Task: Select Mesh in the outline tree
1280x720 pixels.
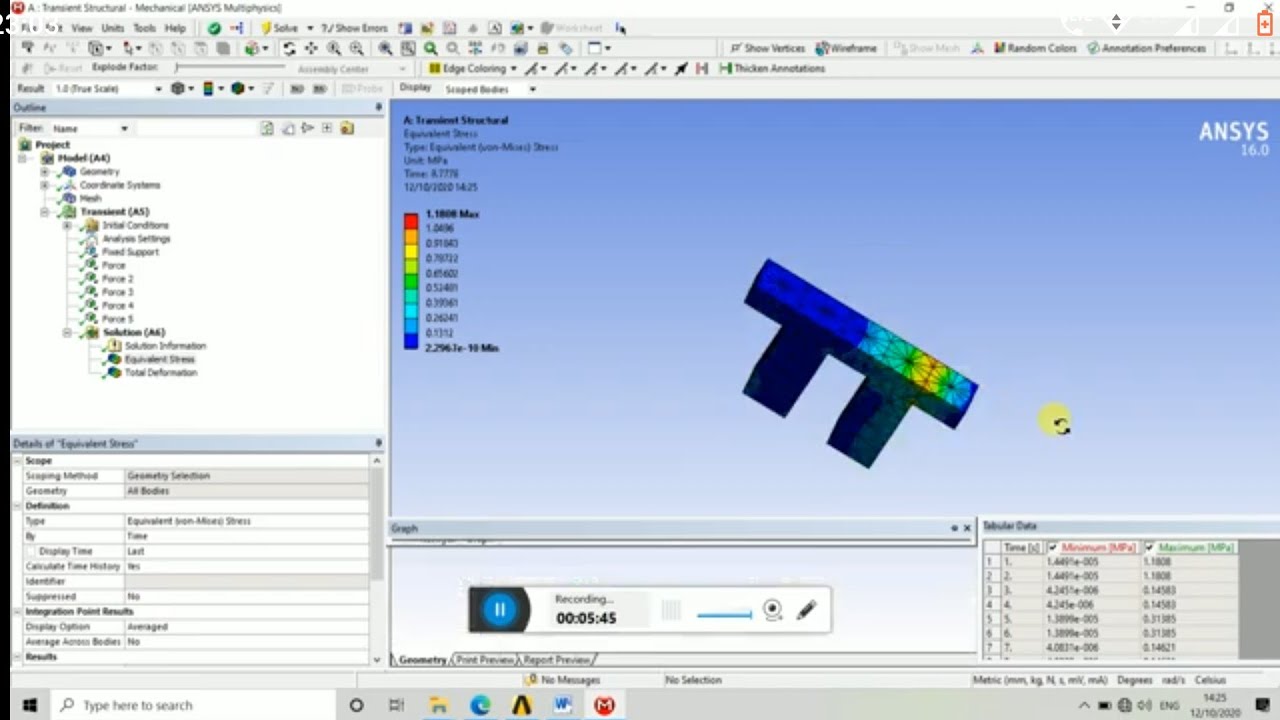Action: point(90,198)
